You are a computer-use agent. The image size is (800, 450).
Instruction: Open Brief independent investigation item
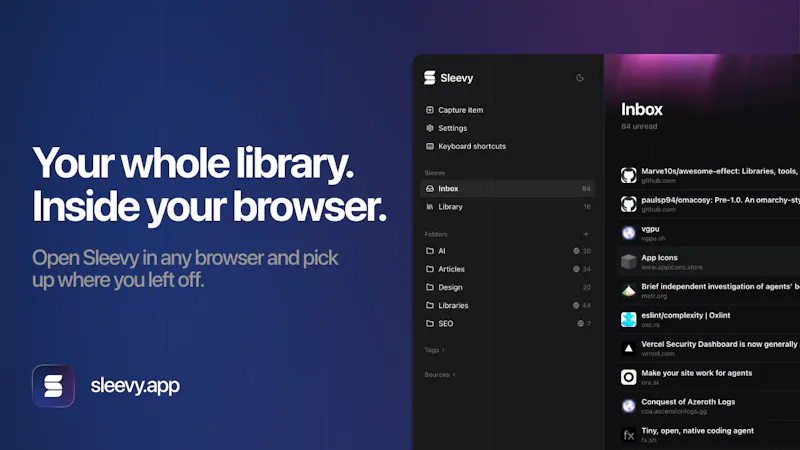click(709, 291)
